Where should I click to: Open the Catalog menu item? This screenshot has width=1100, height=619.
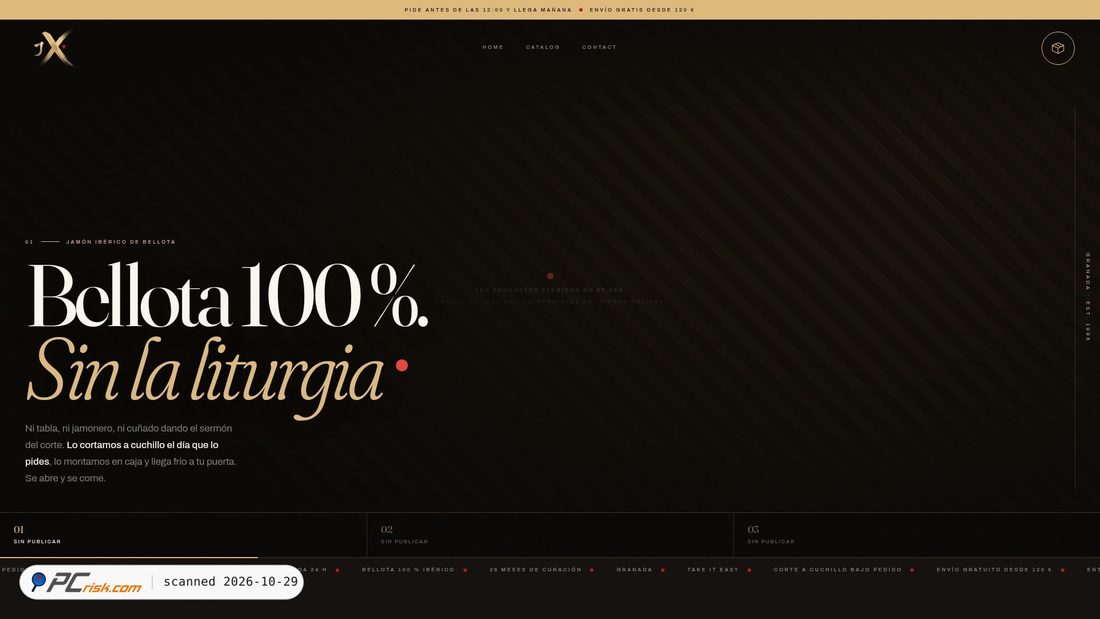(x=542, y=47)
